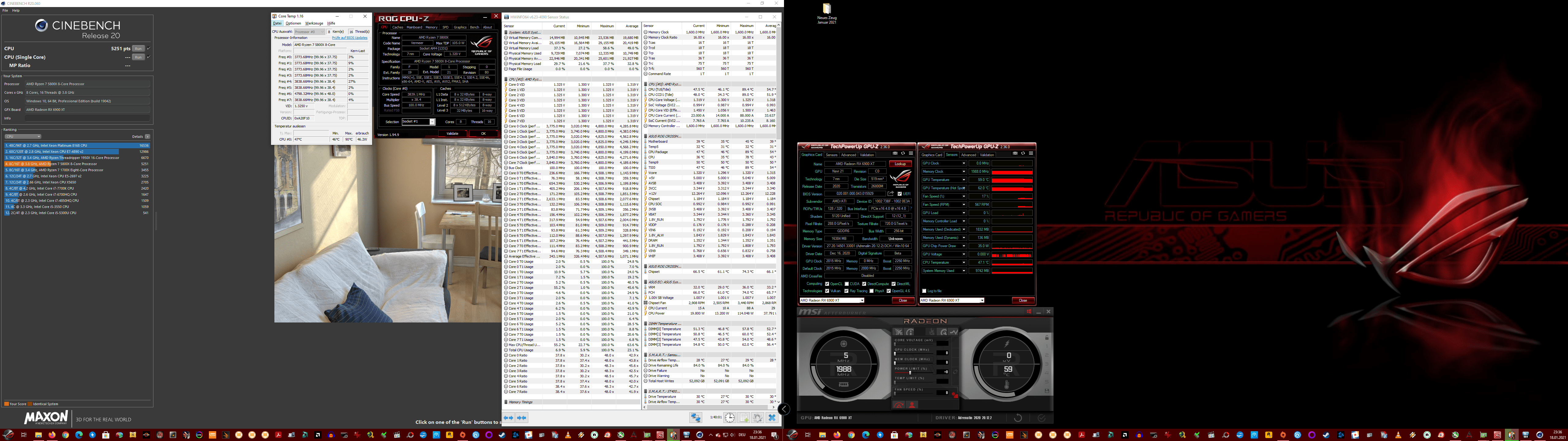1568x441 pixels.
Task: Take GPU-Z screenshot with camera icon
Action: pyautogui.click(x=895, y=153)
